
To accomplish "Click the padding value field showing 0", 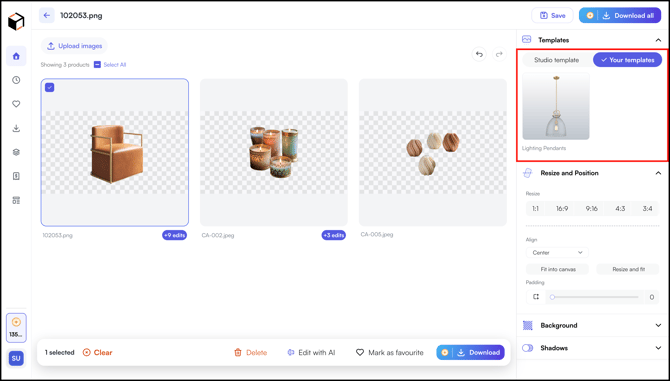I will tap(651, 297).
